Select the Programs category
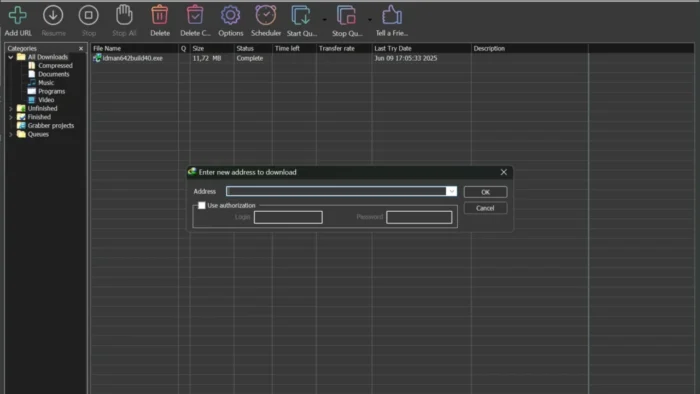The image size is (700, 394). click(51, 91)
